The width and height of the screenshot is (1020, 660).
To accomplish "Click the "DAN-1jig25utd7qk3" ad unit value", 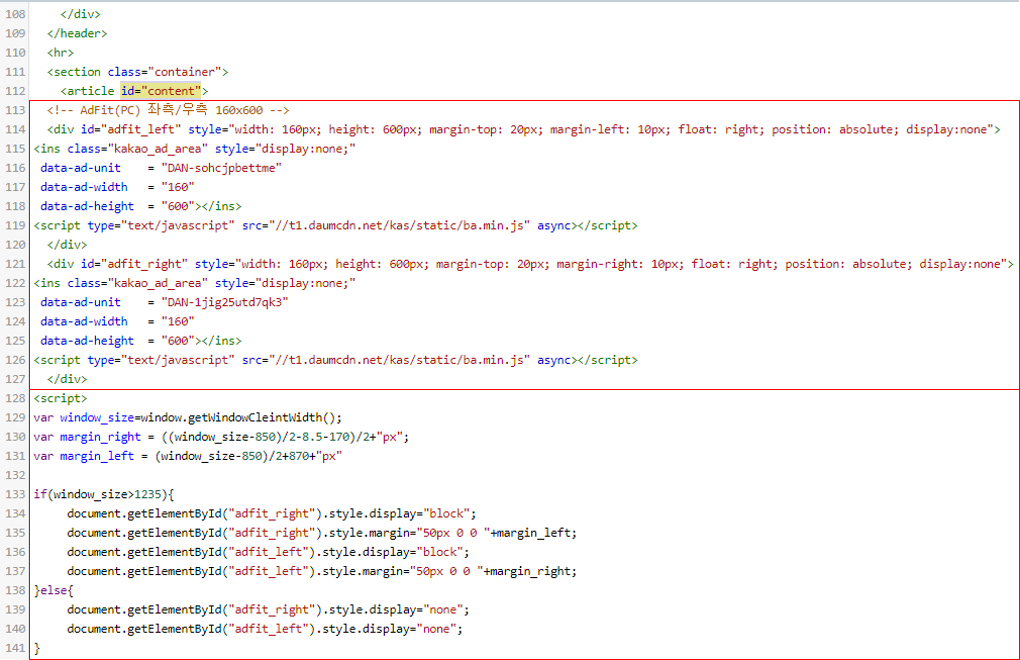I will pos(224,302).
